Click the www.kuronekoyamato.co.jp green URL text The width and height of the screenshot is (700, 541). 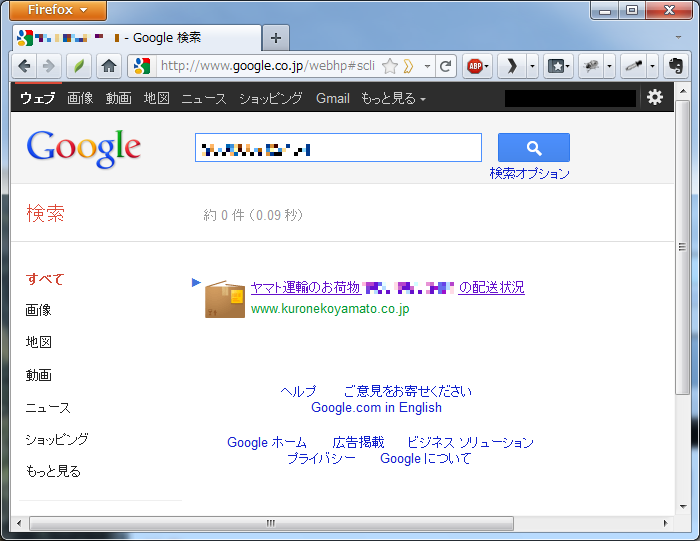[330, 309]
